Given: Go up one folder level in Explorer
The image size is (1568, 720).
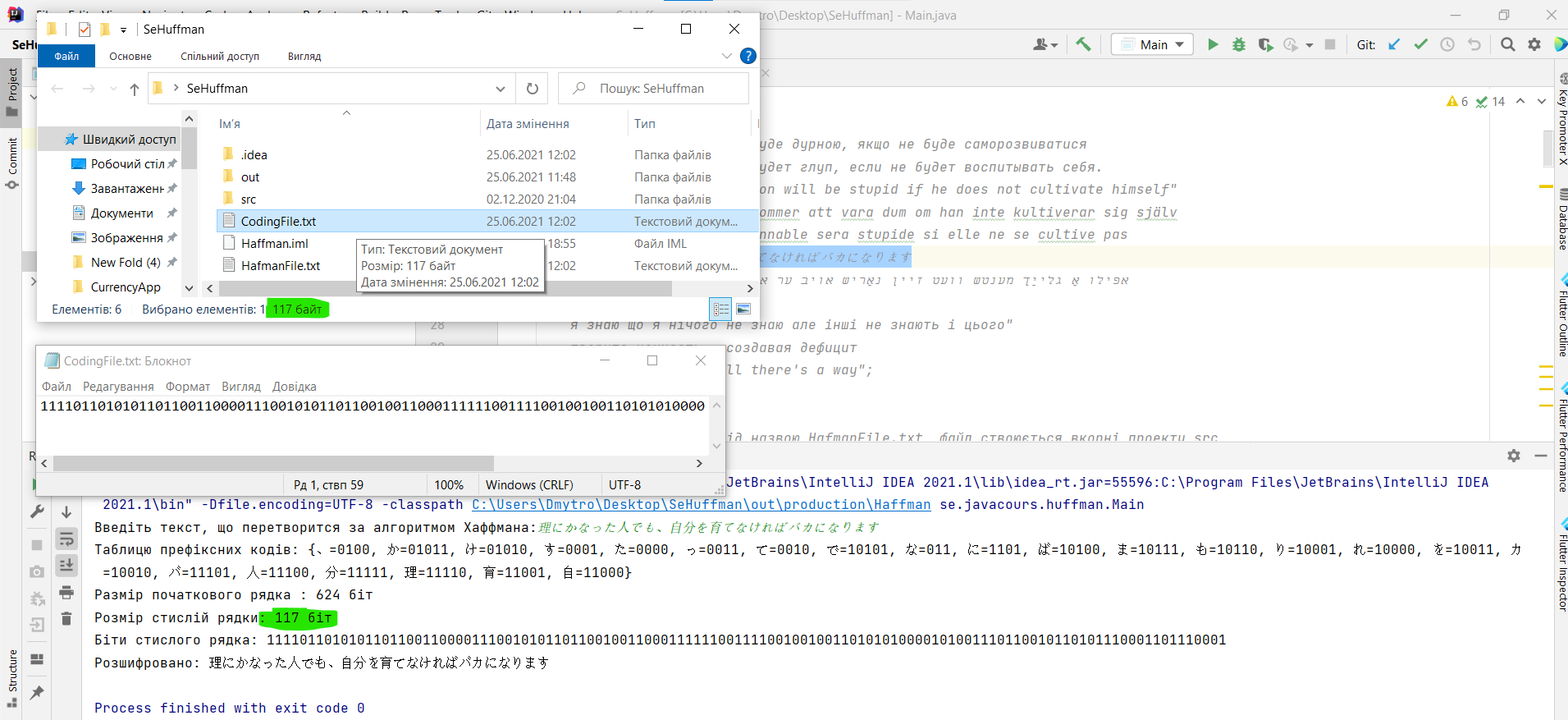Looking at the screenshot, I should (x=135, y=89).
